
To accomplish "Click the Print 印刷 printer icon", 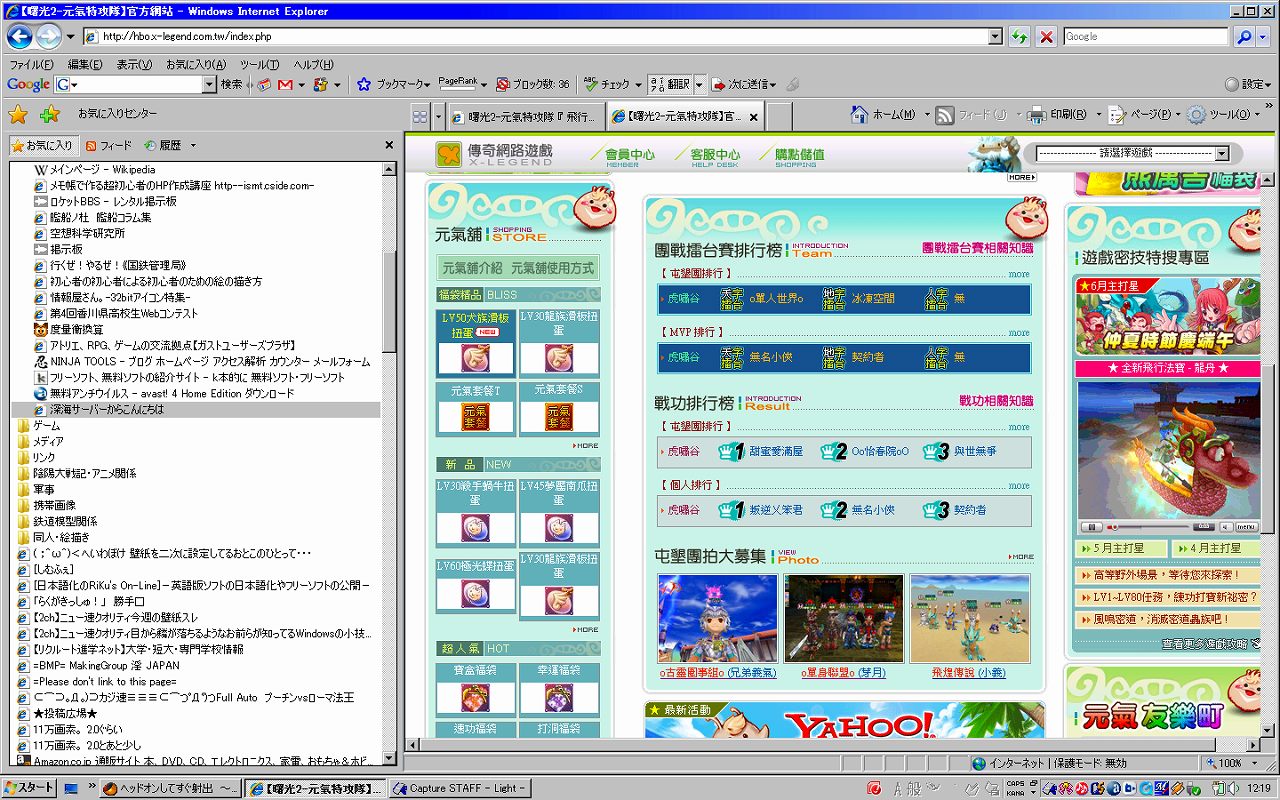I will (x=1037, y=114).
